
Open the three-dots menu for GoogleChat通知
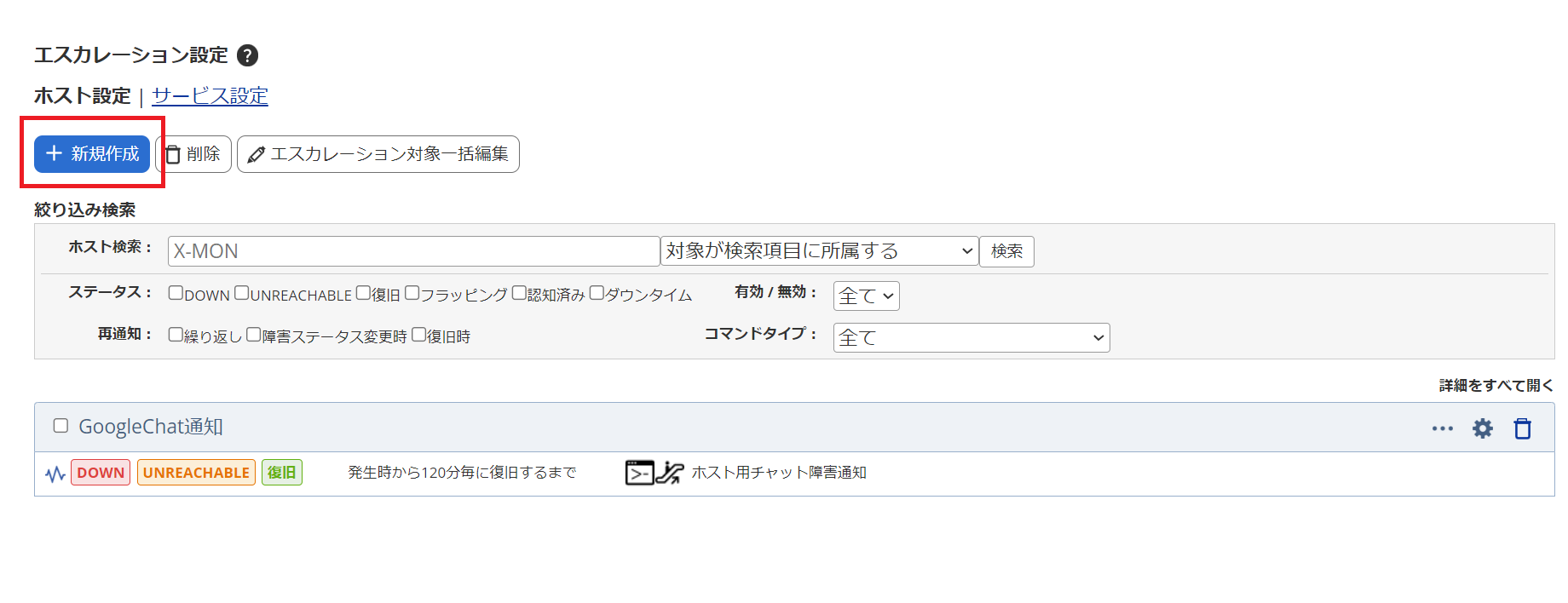pos(1442,428)
